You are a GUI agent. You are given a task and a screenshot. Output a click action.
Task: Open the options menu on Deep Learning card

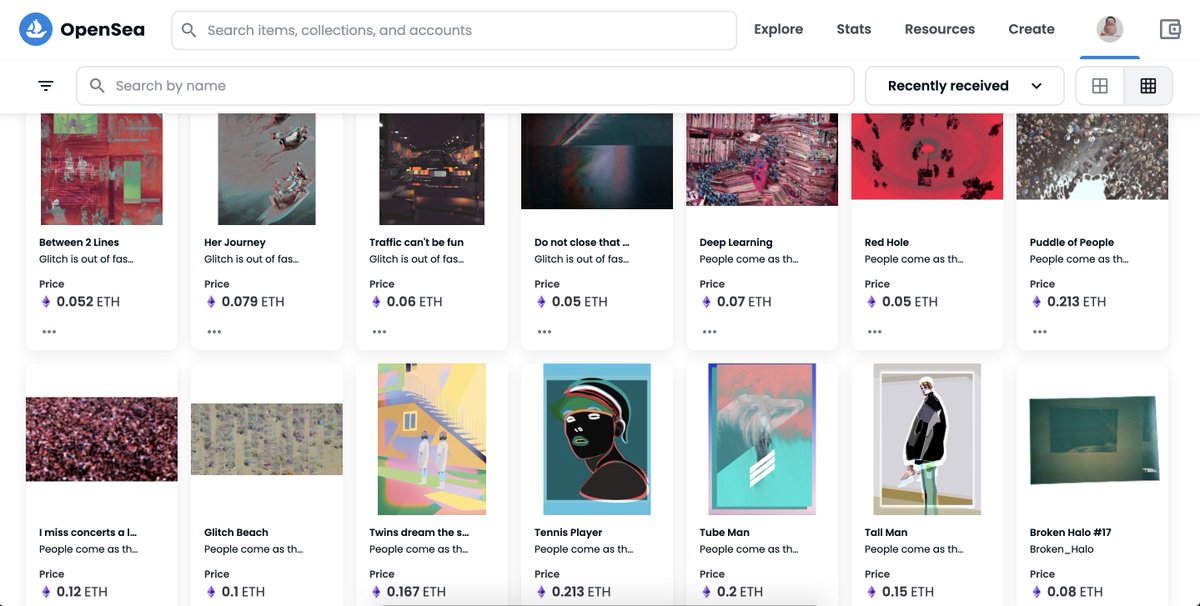[x=709, y=331]
